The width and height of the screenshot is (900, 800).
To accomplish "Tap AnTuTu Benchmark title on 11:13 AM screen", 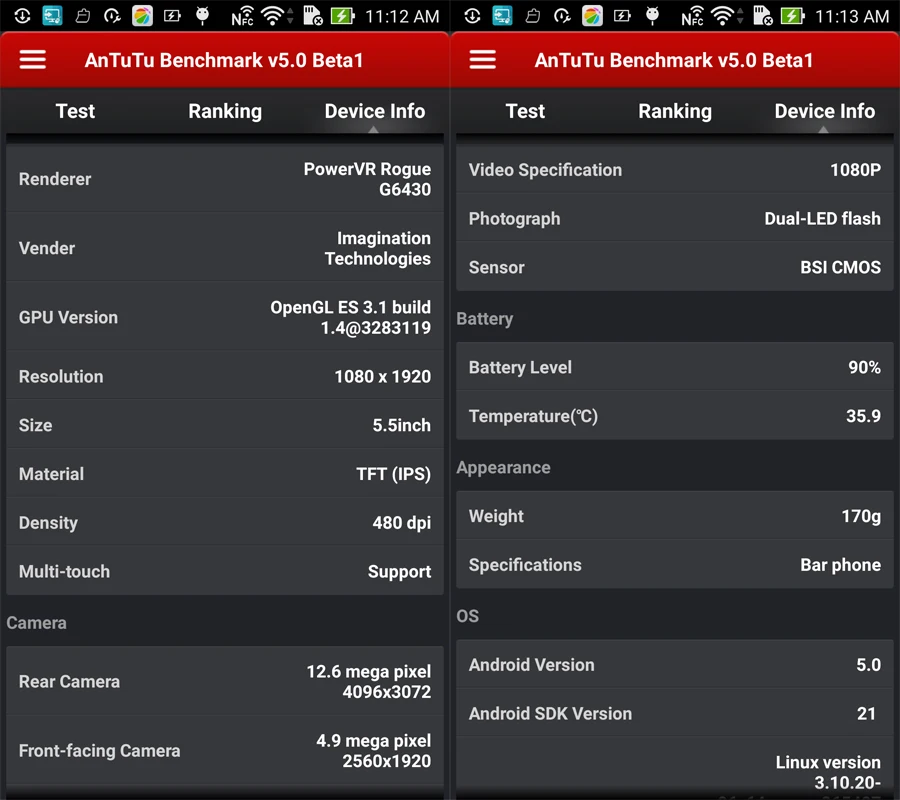I will (674, 60).
